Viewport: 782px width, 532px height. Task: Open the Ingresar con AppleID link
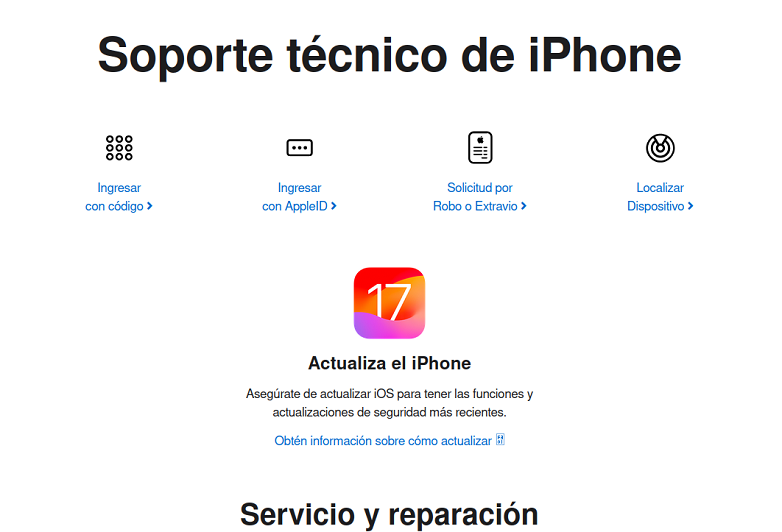pos(299,197)
